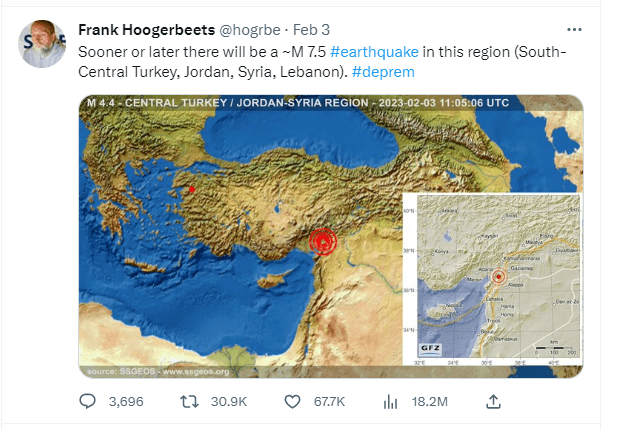Open the #earthquake hashtag link
This screenshot has height=430, width=626.
pos(374,52)
